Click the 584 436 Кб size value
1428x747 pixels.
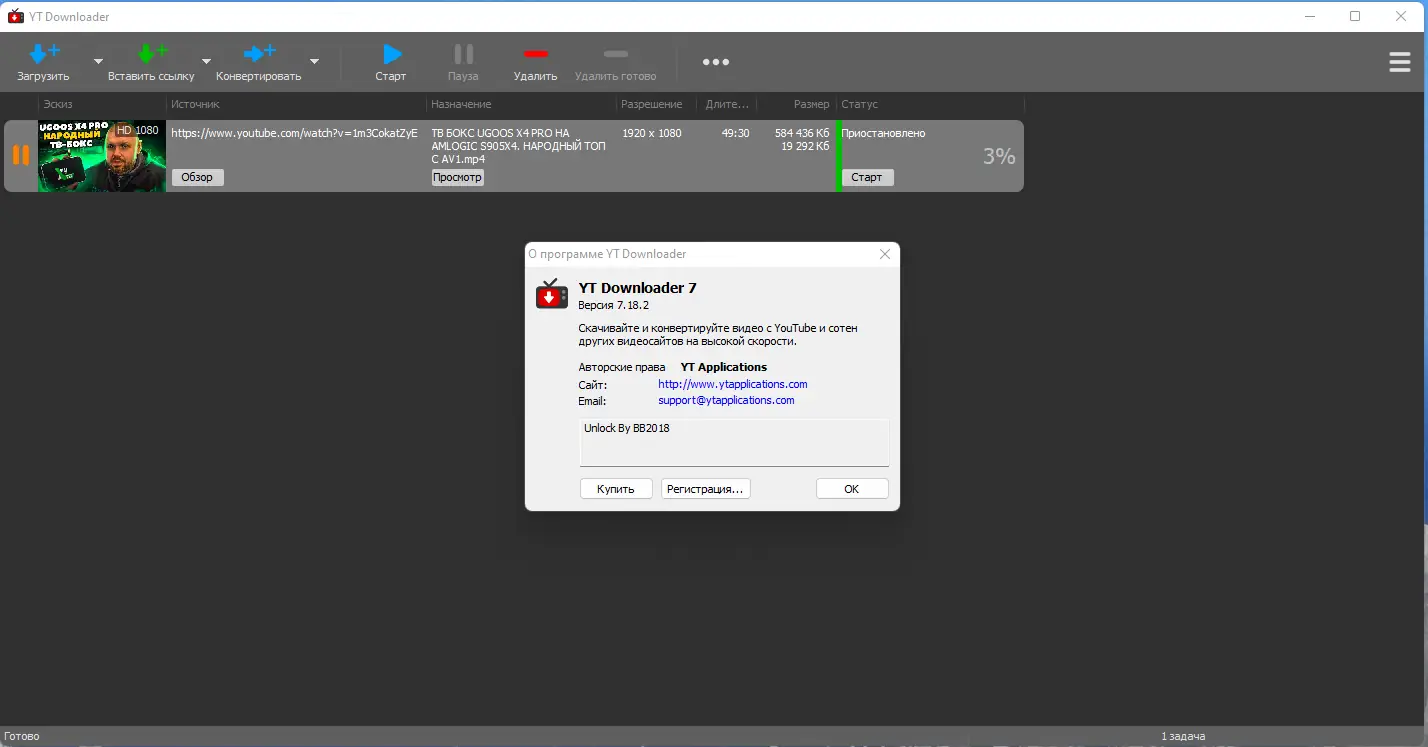click(802, 132)
